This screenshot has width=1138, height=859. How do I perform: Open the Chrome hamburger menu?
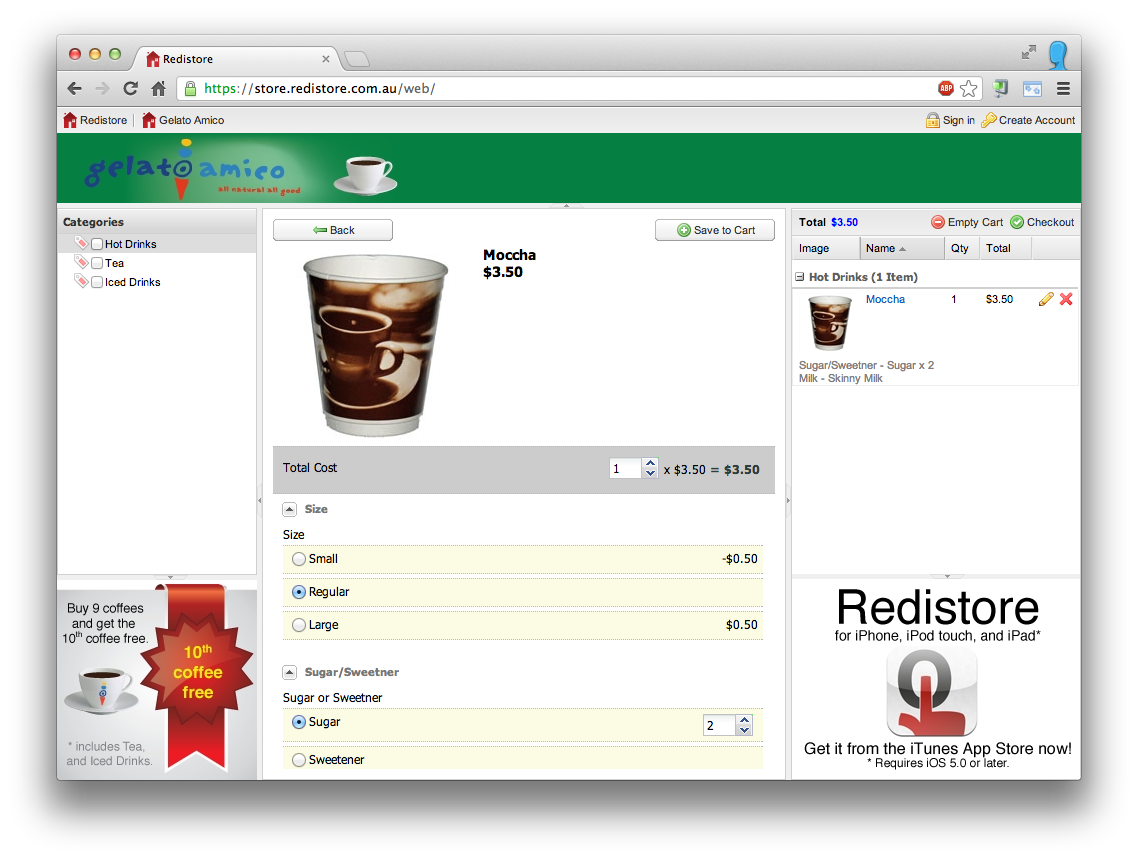point(1063,89)
